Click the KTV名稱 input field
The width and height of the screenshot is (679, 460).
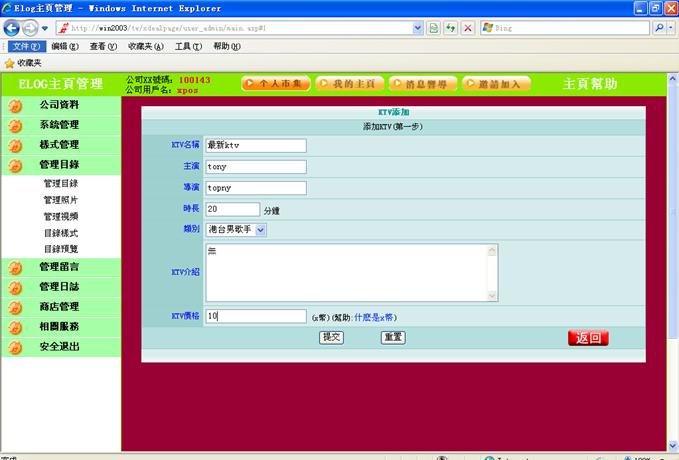pyautogui.click(x=255, y=145)
